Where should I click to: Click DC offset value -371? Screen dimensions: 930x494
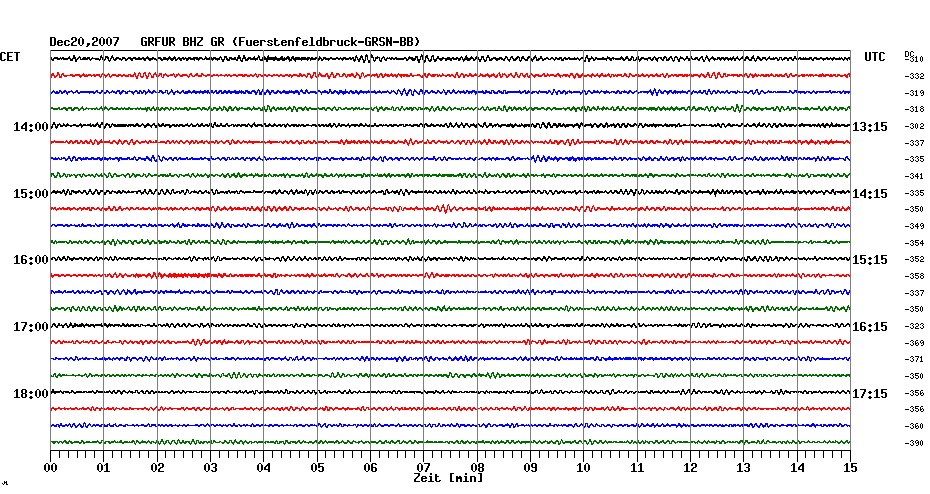[x=915, y=359]
